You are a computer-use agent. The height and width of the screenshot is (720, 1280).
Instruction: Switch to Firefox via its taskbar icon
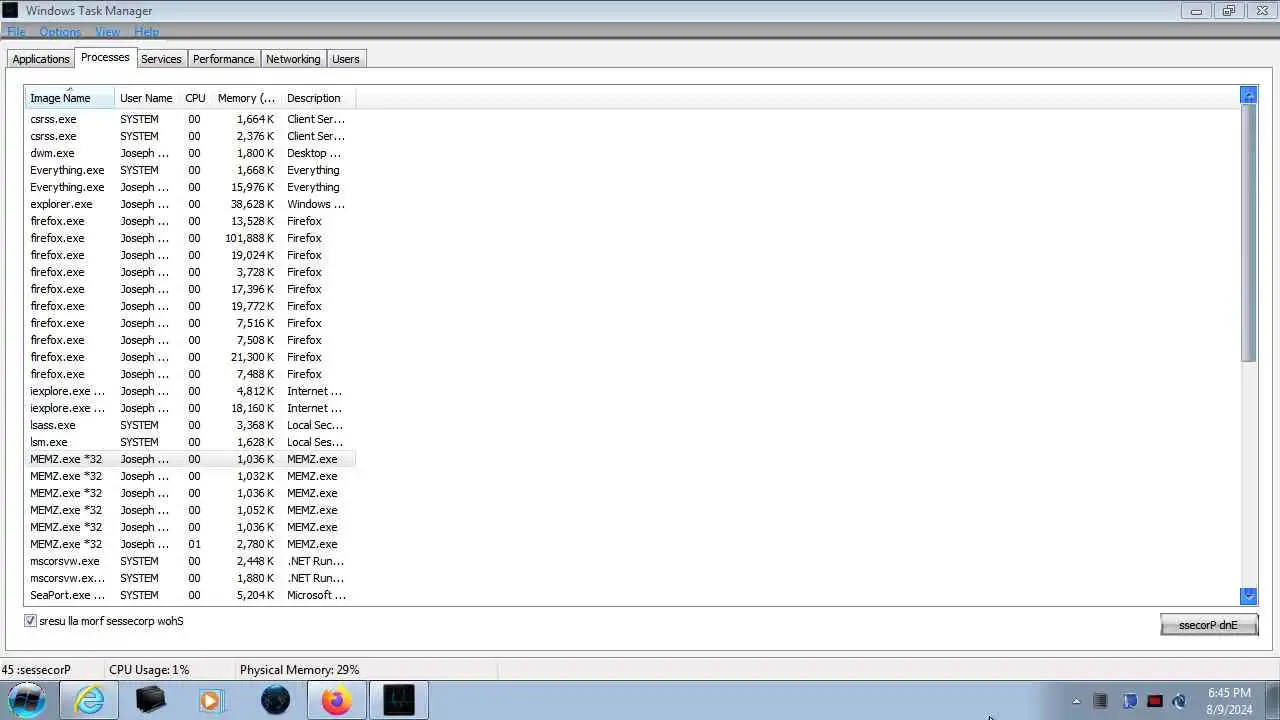click(336, 700)
